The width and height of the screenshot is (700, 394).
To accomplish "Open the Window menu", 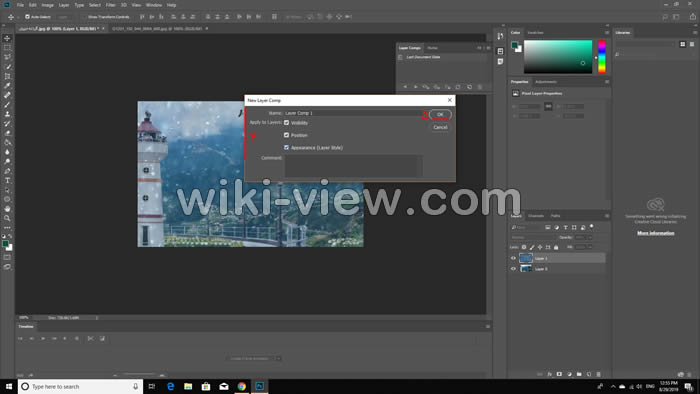I will pyautogui.click(x=154, y=5).
